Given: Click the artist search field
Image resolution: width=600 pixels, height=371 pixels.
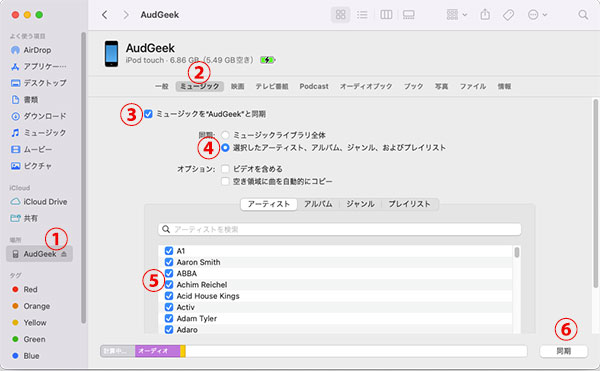Looking at the screenshot, I should 339,229.
